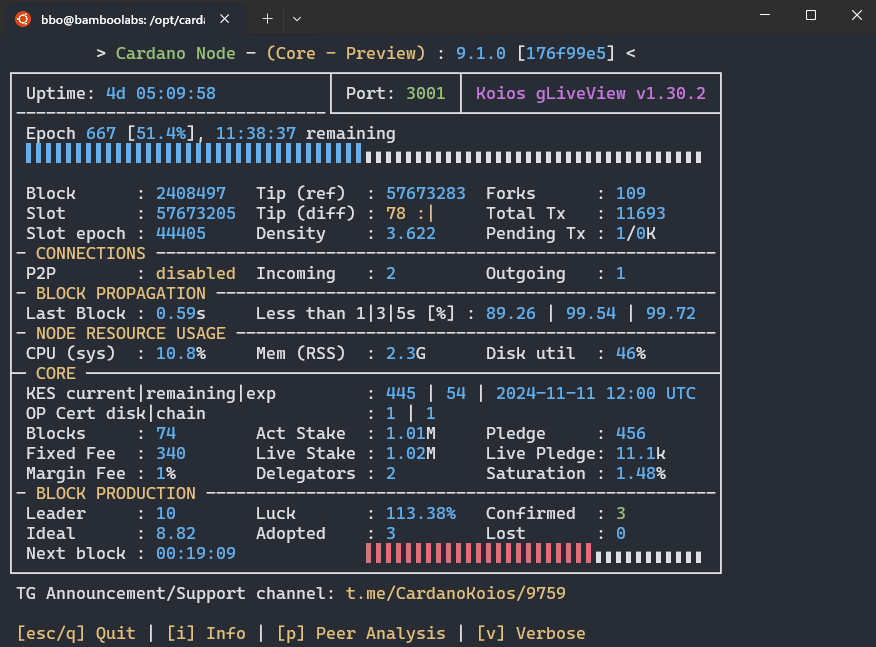Click the Leader value 10

pos(166,513)
